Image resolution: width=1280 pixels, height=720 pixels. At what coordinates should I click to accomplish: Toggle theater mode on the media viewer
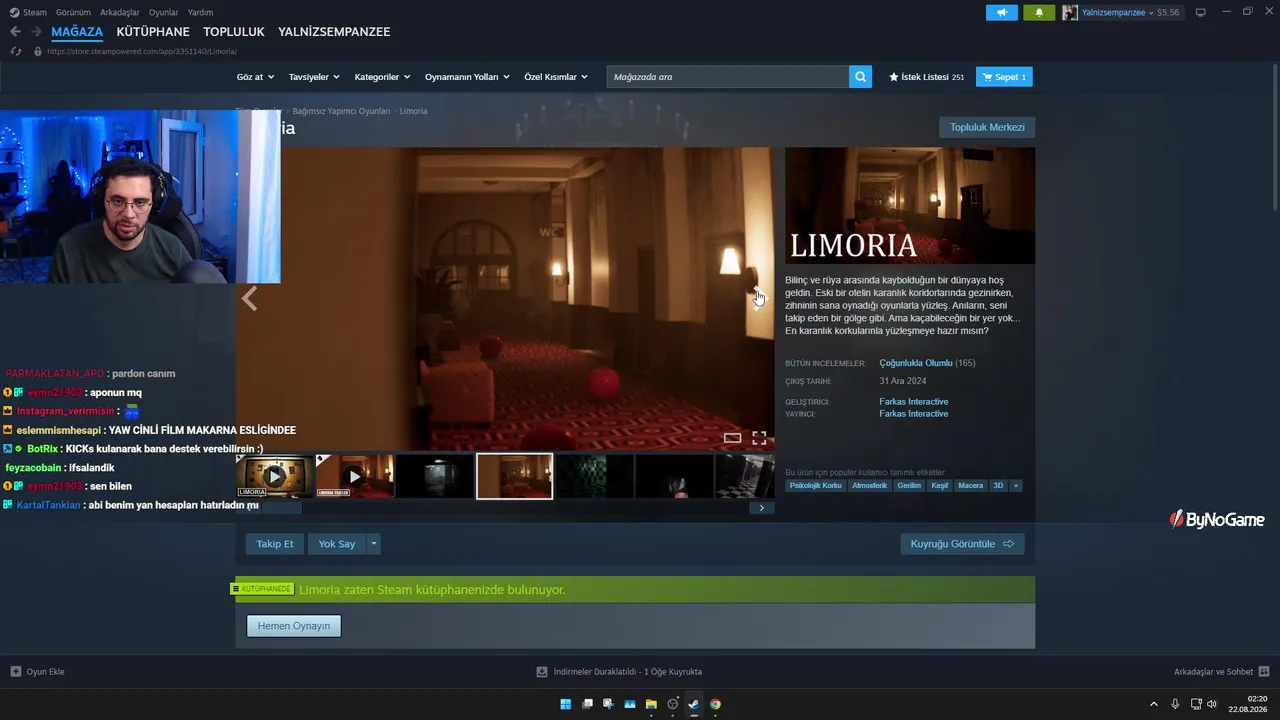(x=732, y=438)
